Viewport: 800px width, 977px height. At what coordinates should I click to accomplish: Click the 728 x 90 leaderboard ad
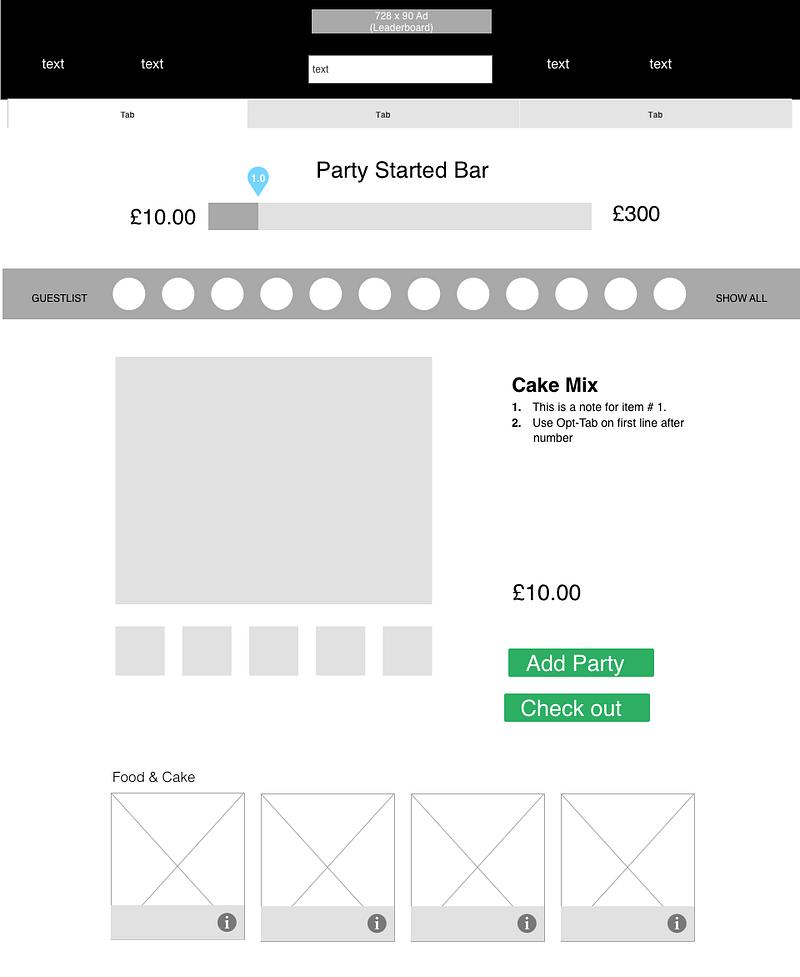(x=401, y=22)
